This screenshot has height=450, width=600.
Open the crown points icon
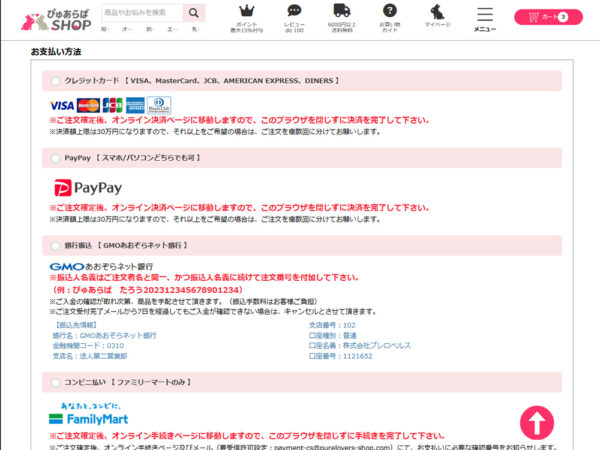246,18
